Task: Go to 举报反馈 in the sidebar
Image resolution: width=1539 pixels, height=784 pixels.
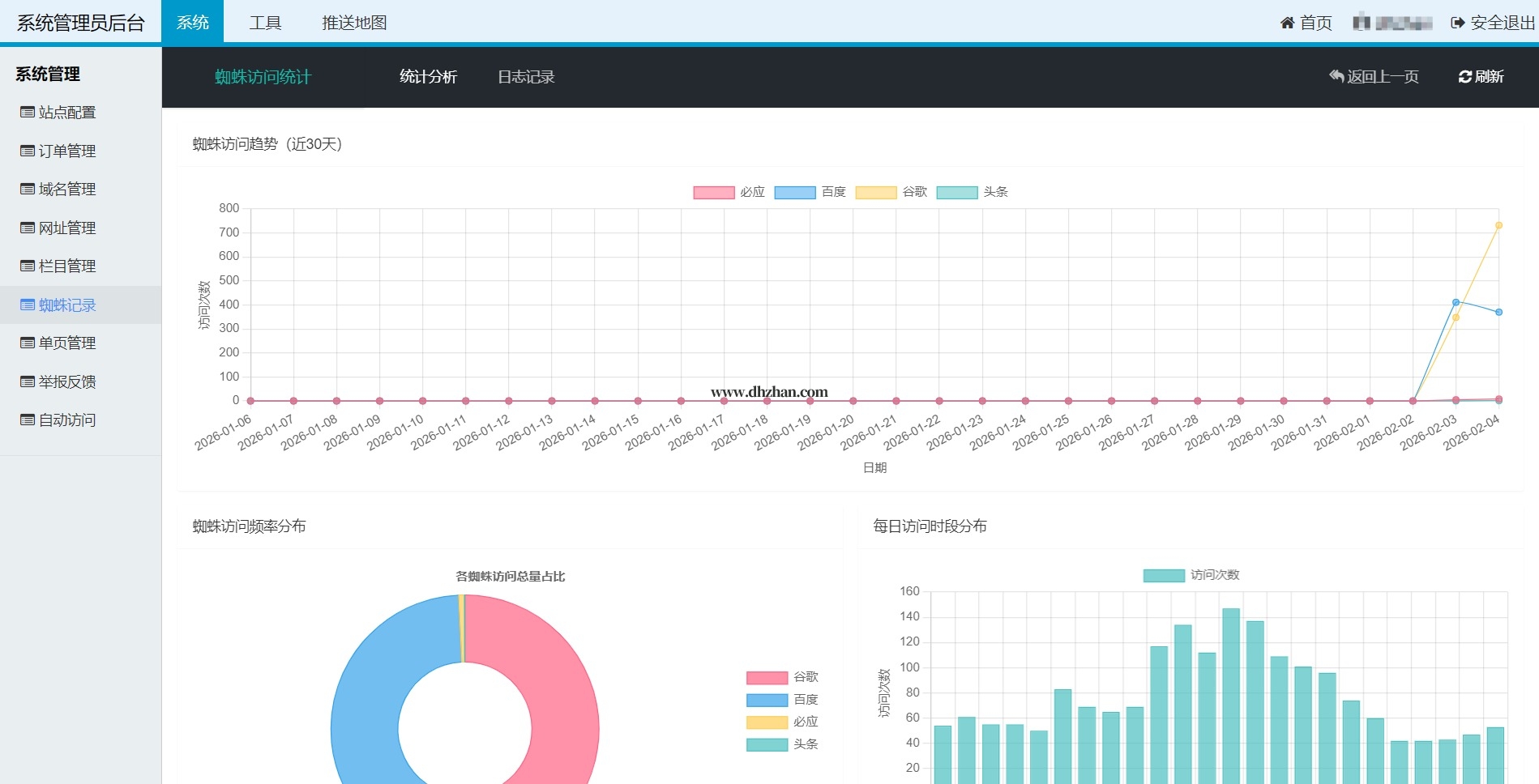Action: tap(66, 381)
